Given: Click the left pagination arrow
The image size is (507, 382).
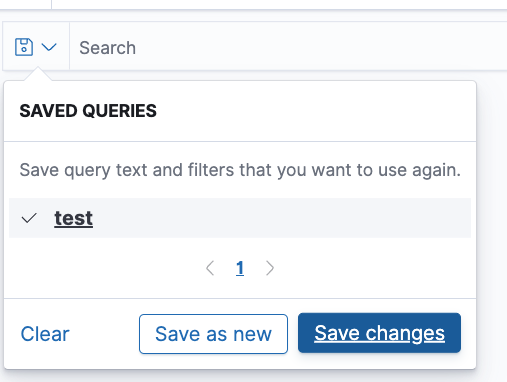Looking at the screenshot, I should [x=210, y=268].
